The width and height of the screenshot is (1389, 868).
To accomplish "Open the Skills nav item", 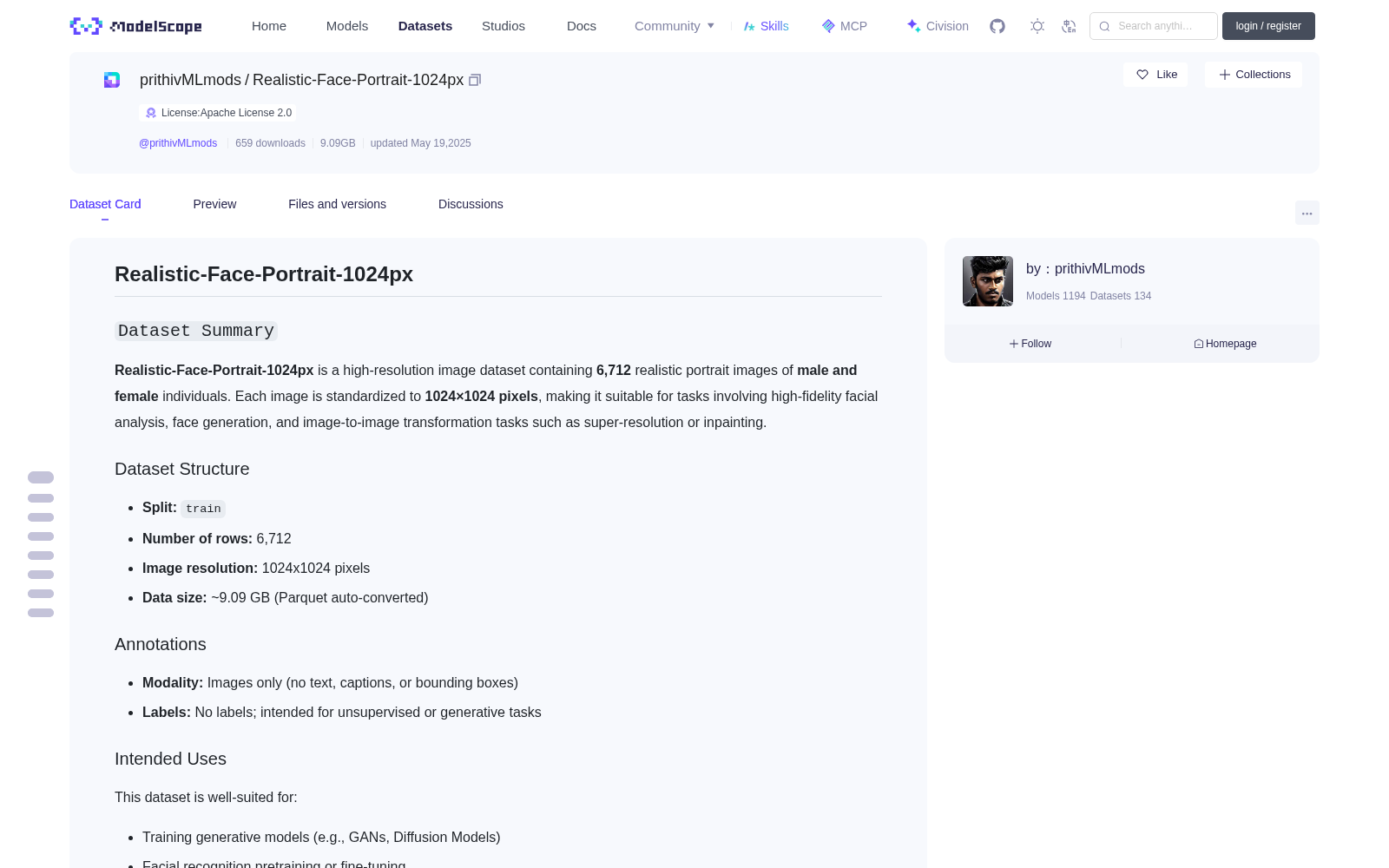I will pos(766,26).
